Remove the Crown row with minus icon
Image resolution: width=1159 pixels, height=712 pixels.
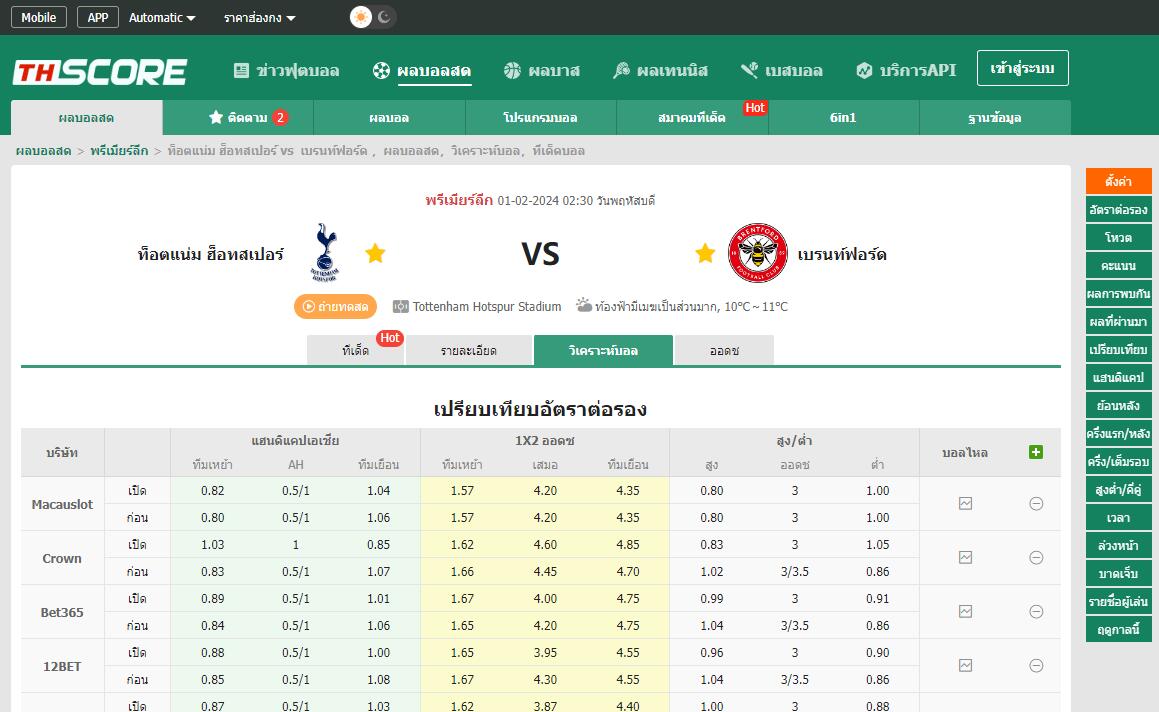(1036, 557)
